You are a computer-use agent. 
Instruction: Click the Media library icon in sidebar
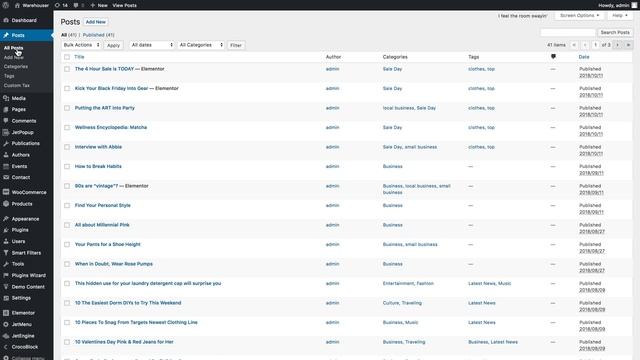coord(6,98)
